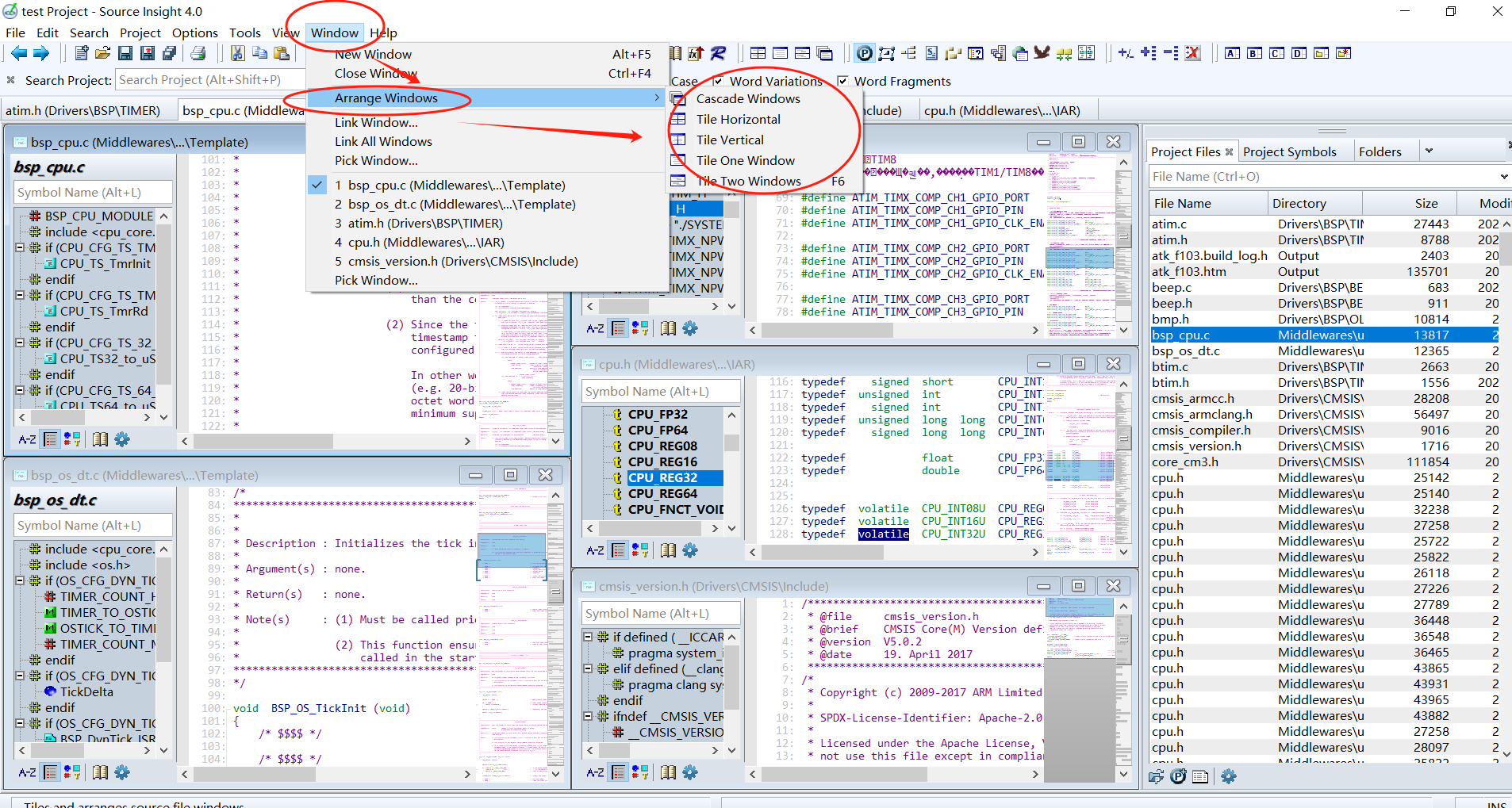Open settings gear in Project Files panel

(1229, 776)
